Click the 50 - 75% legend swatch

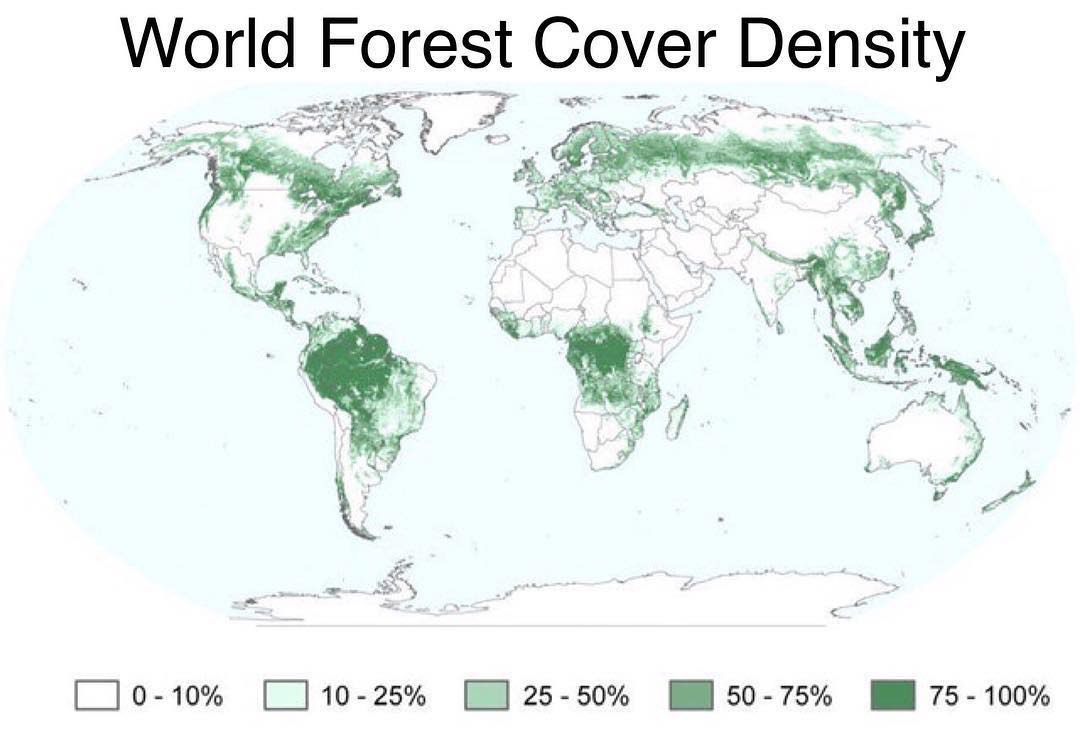(x=692, y=695)
